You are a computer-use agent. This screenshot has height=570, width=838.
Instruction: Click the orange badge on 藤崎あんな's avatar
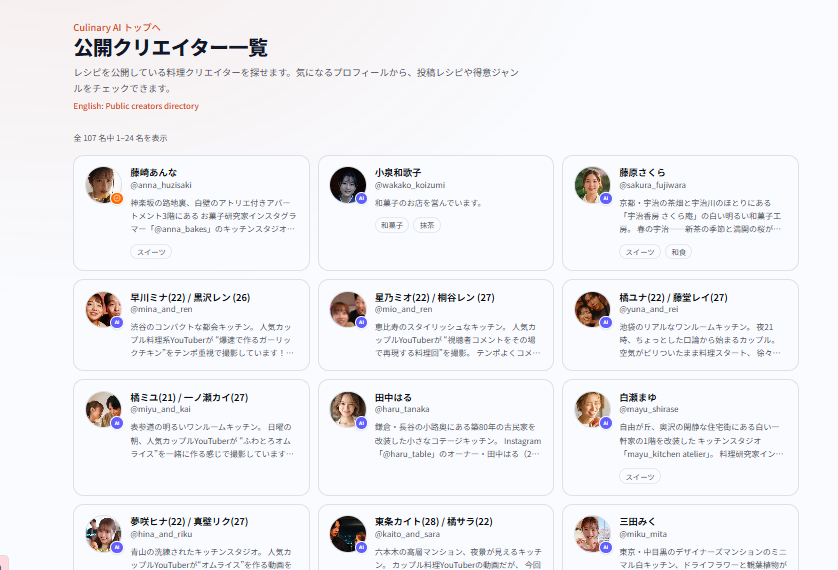(x=117, y=199)
